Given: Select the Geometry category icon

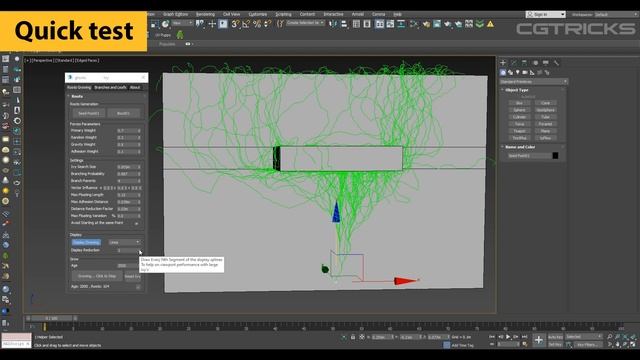Looking at the screenshot, I should 503,72.
